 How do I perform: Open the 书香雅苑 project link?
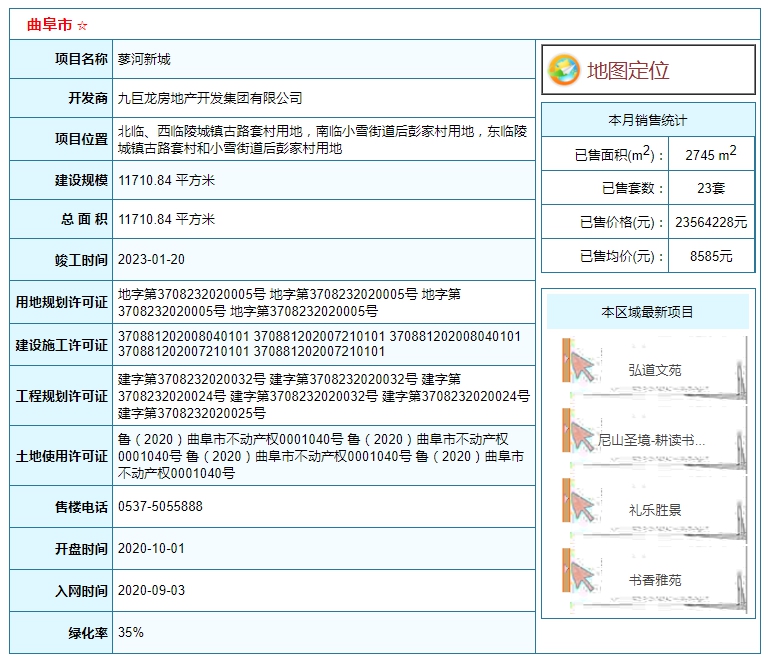click(x=655, y=580)
